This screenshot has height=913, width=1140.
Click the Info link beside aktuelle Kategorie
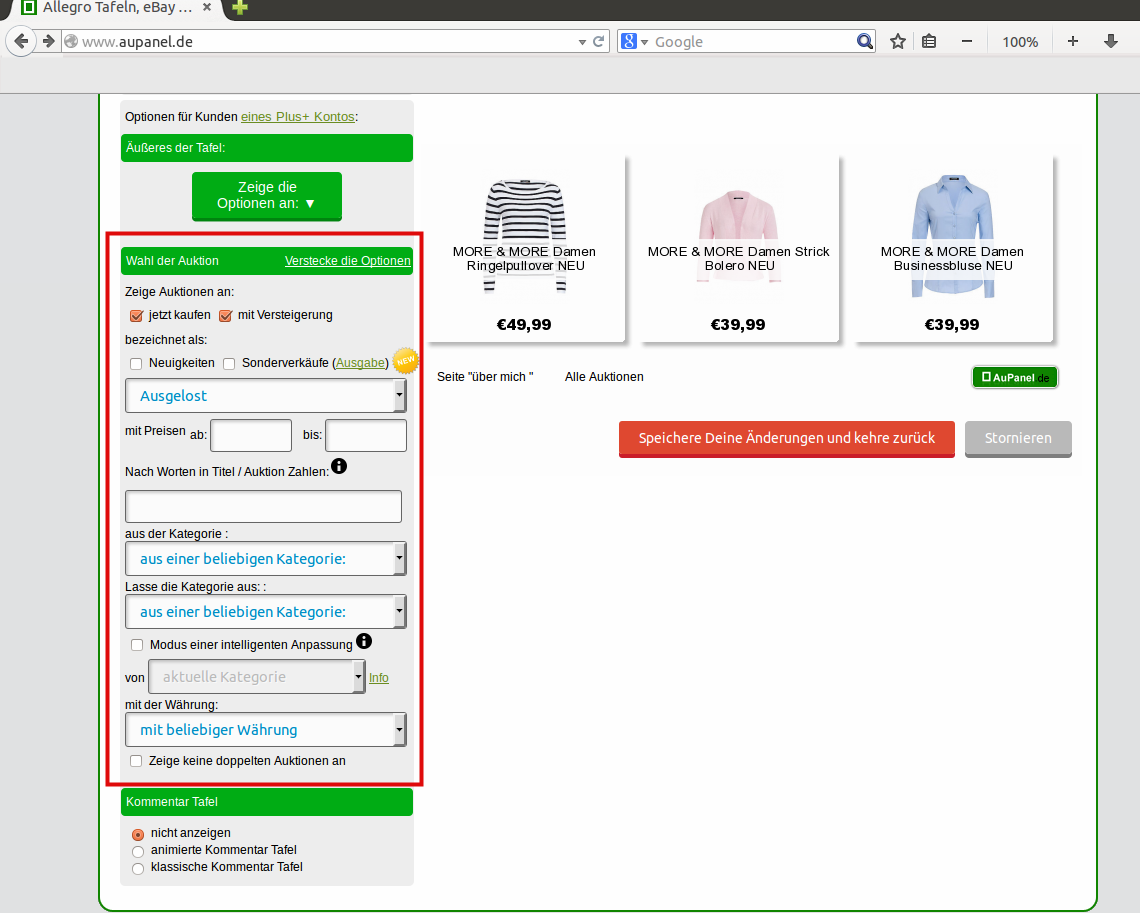point(379,677)
